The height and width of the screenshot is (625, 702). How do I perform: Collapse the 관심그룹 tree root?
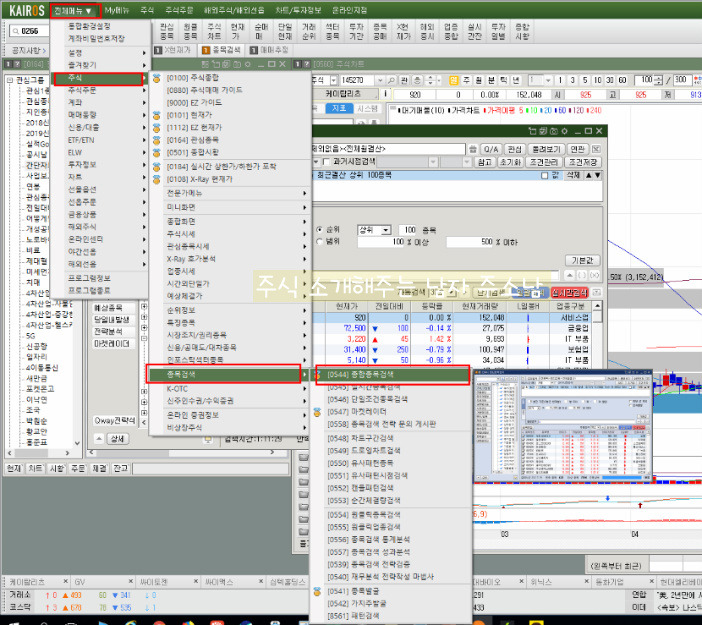(x=10, y=80)
